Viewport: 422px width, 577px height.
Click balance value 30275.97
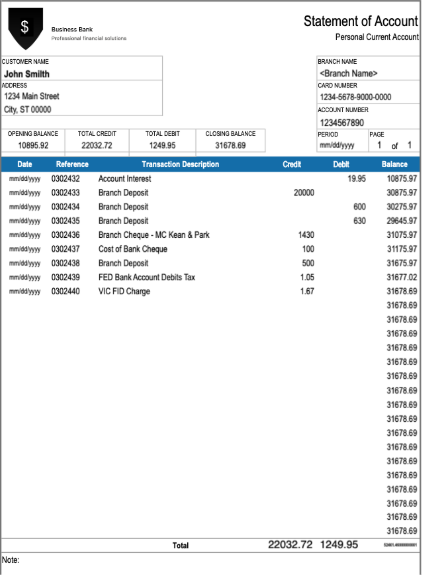click(402, 207)
